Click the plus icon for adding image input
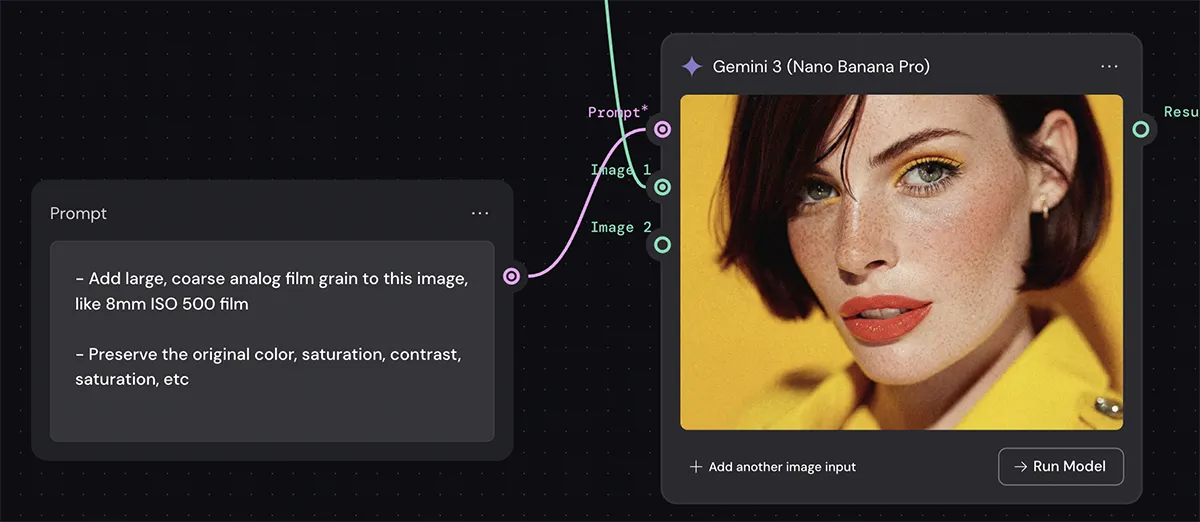Viewport: 1200px width, 522px height. click(696, 467)
